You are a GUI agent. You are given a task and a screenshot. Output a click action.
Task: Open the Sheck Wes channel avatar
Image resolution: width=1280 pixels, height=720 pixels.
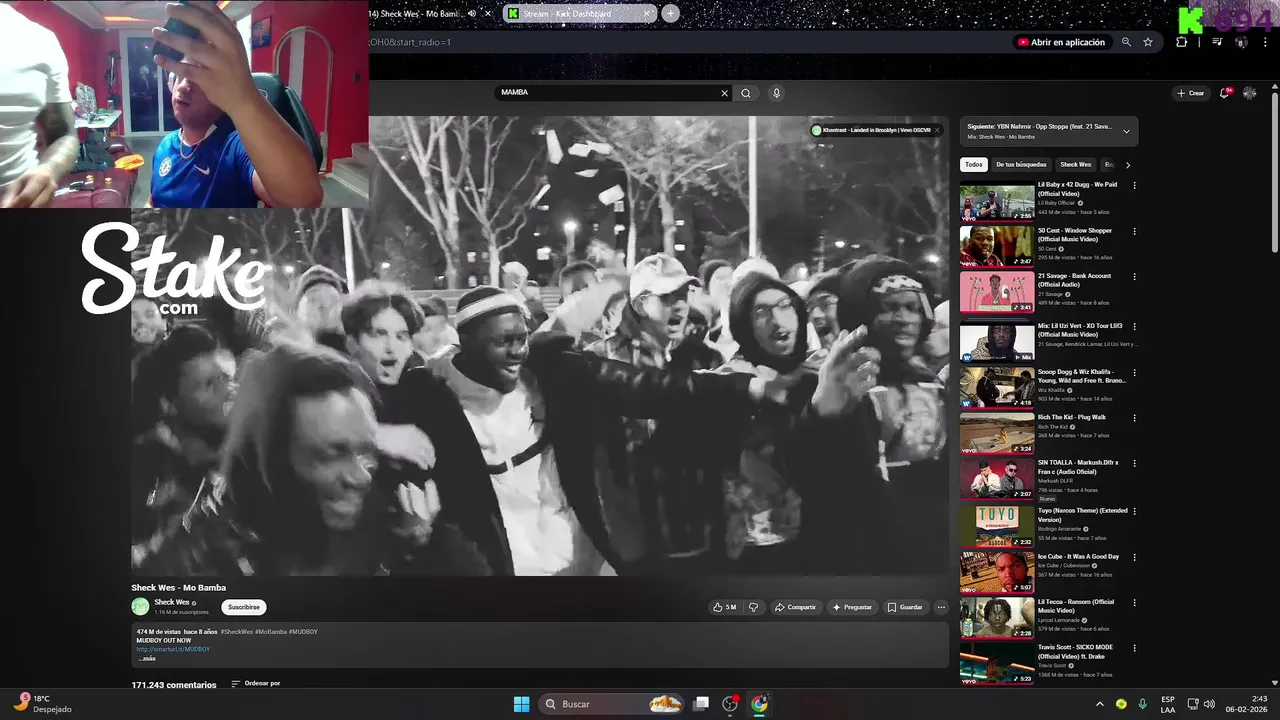[x=140, y=606]
